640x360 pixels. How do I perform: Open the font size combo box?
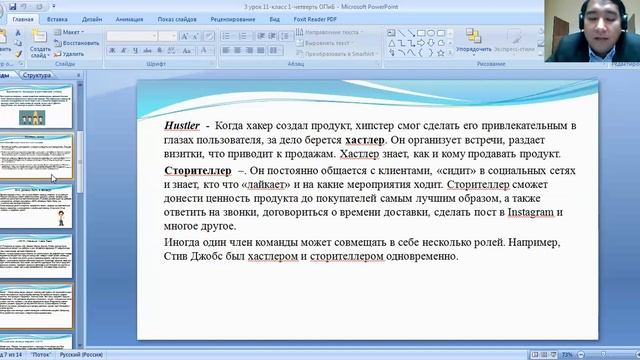(x=168, y=36)
